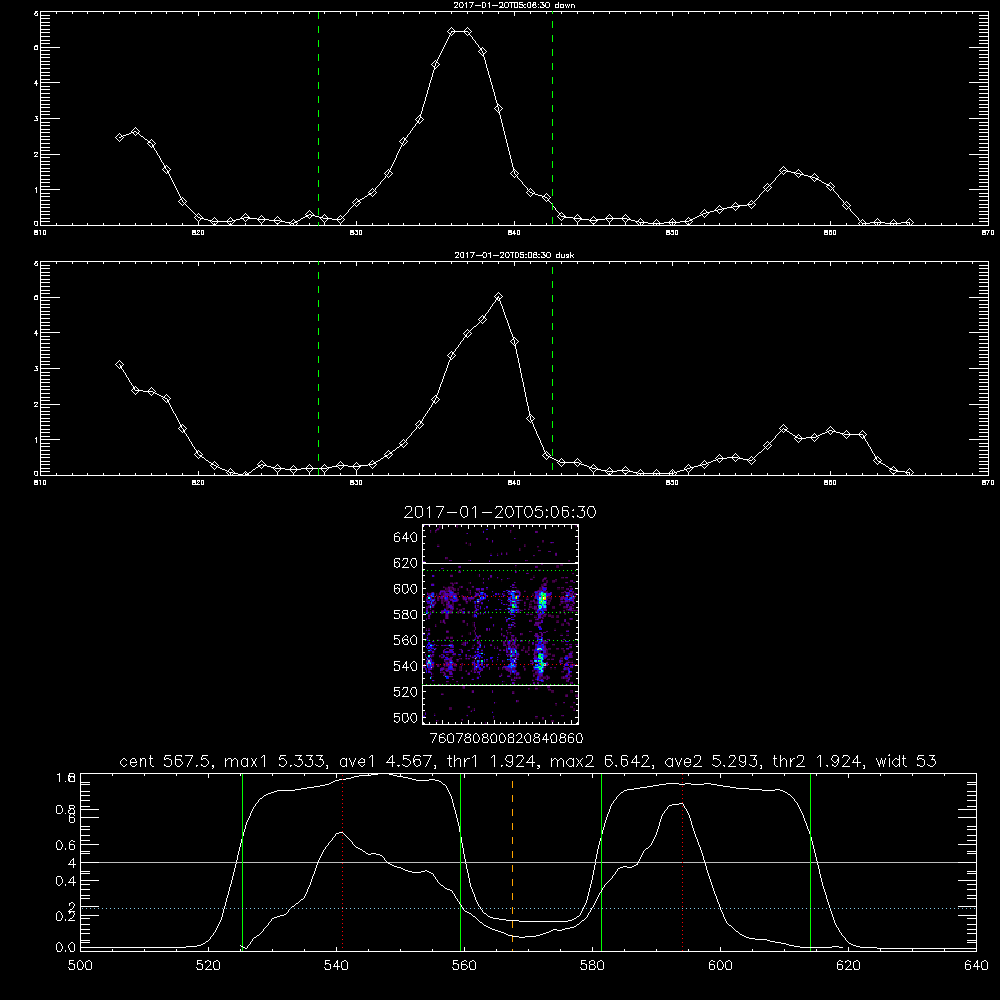Screen dimensions: 1000x1000
Task: Click the 'ave2 5.293' value in stats line
Action: pyautogui.click(x=713, y=761)
